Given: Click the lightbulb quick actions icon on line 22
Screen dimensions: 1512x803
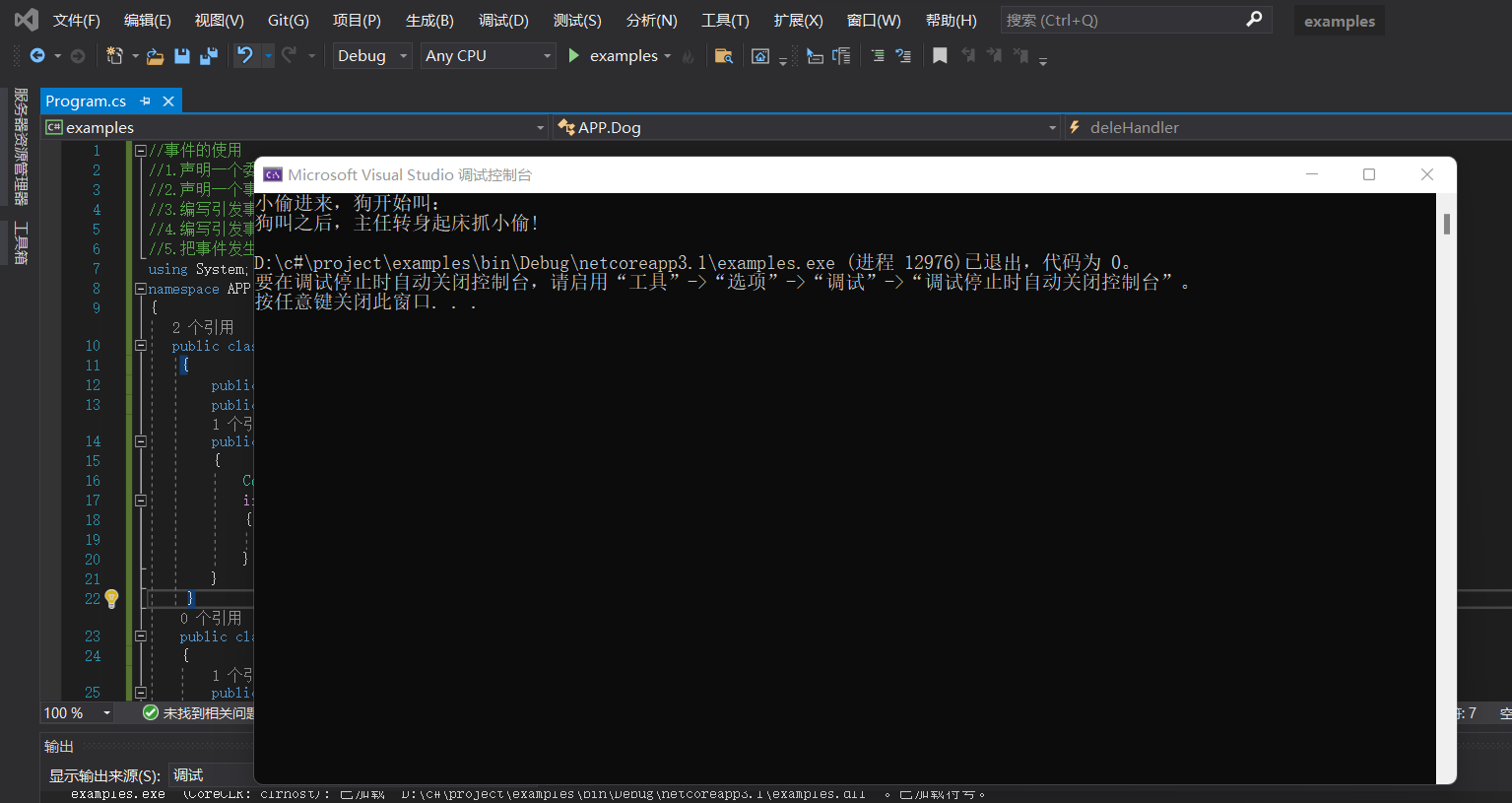Looking at the screenshot, I should 111,598.
